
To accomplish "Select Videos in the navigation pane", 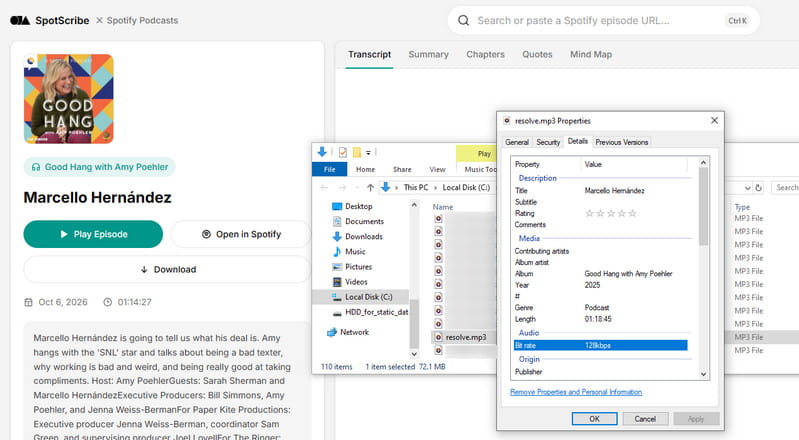I will coord(356,282).
